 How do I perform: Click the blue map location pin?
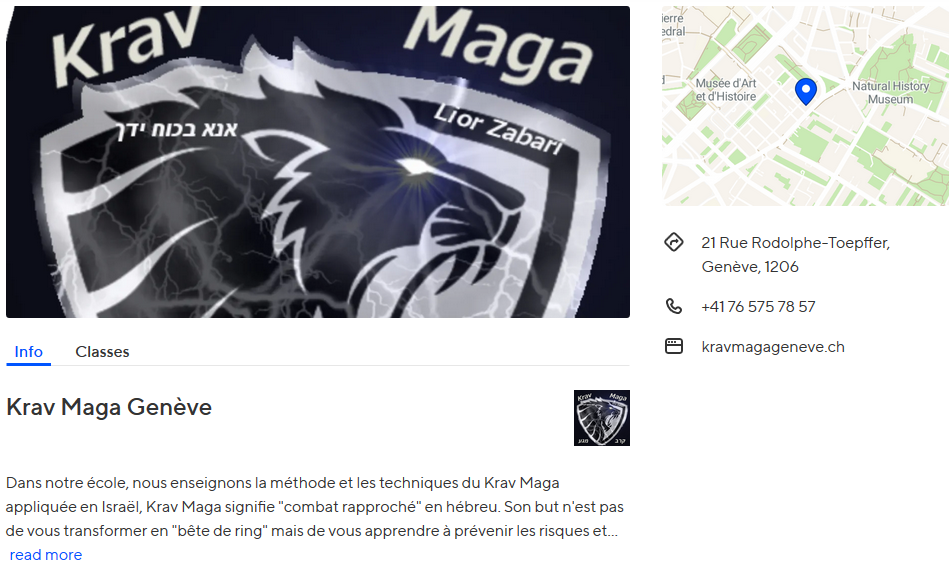(x=806, y=91)
